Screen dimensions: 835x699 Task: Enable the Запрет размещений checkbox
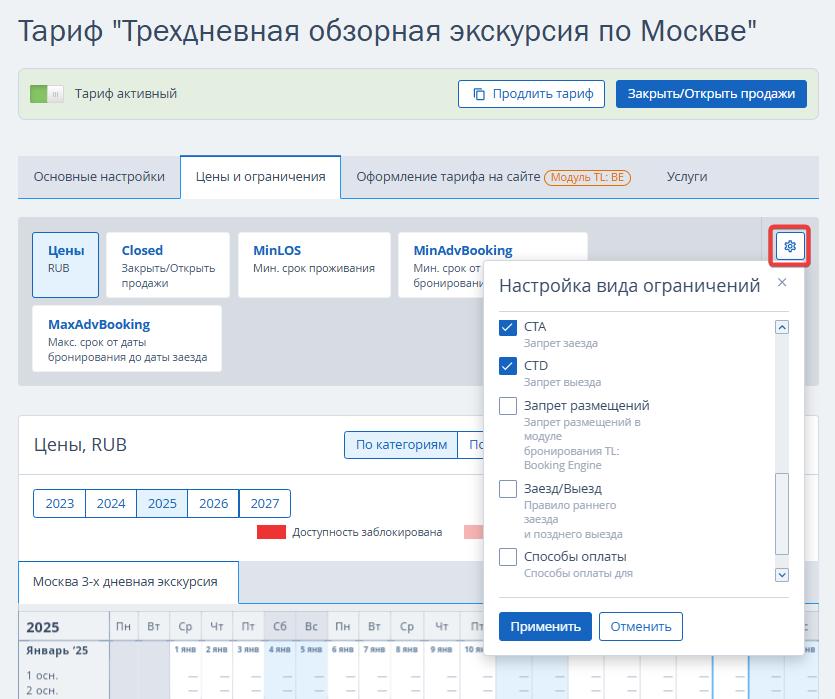507,406
